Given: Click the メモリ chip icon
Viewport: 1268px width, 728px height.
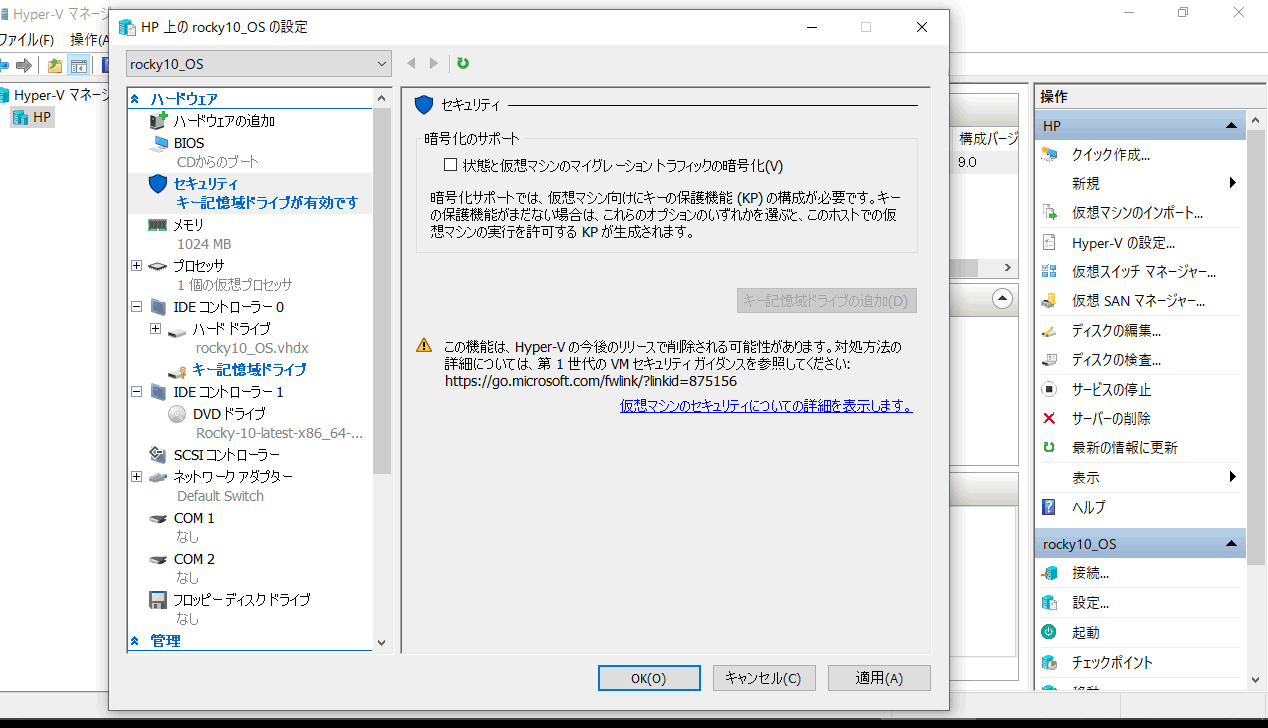Looking at the screenshot, I should tap(158, 225).
